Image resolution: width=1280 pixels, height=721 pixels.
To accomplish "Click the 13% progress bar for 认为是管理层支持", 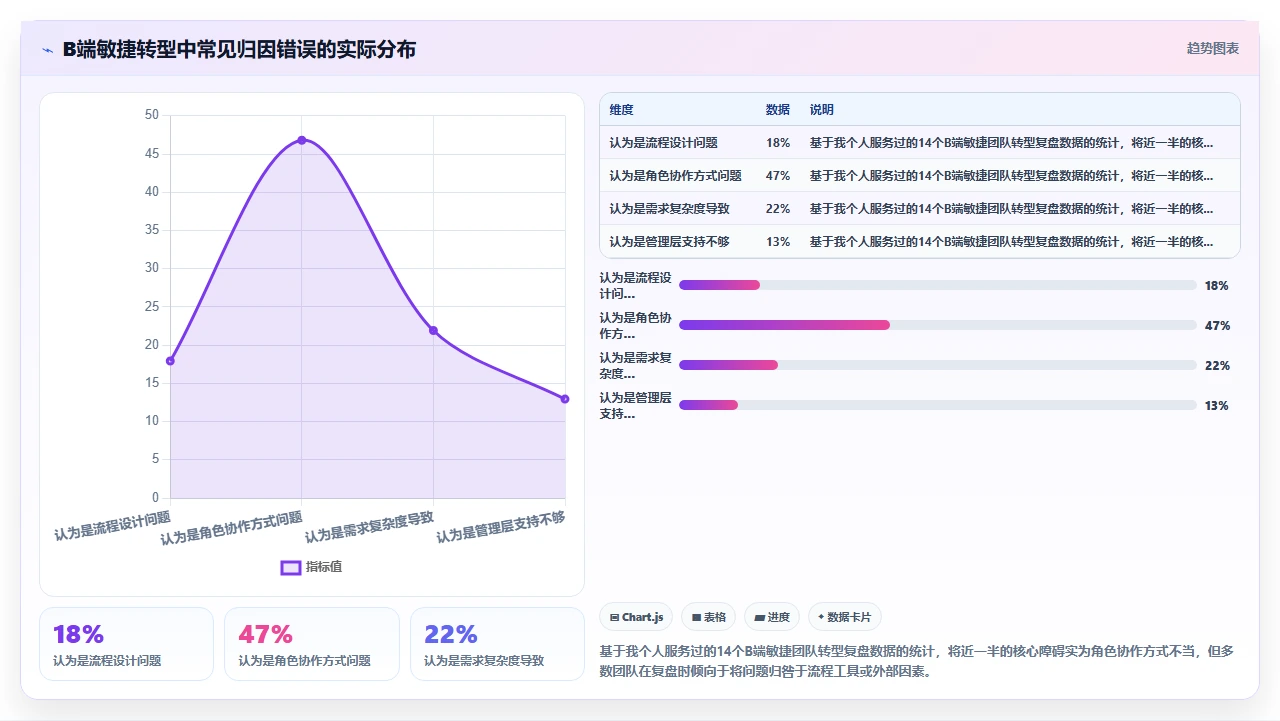I will click(x=937, y=405).
